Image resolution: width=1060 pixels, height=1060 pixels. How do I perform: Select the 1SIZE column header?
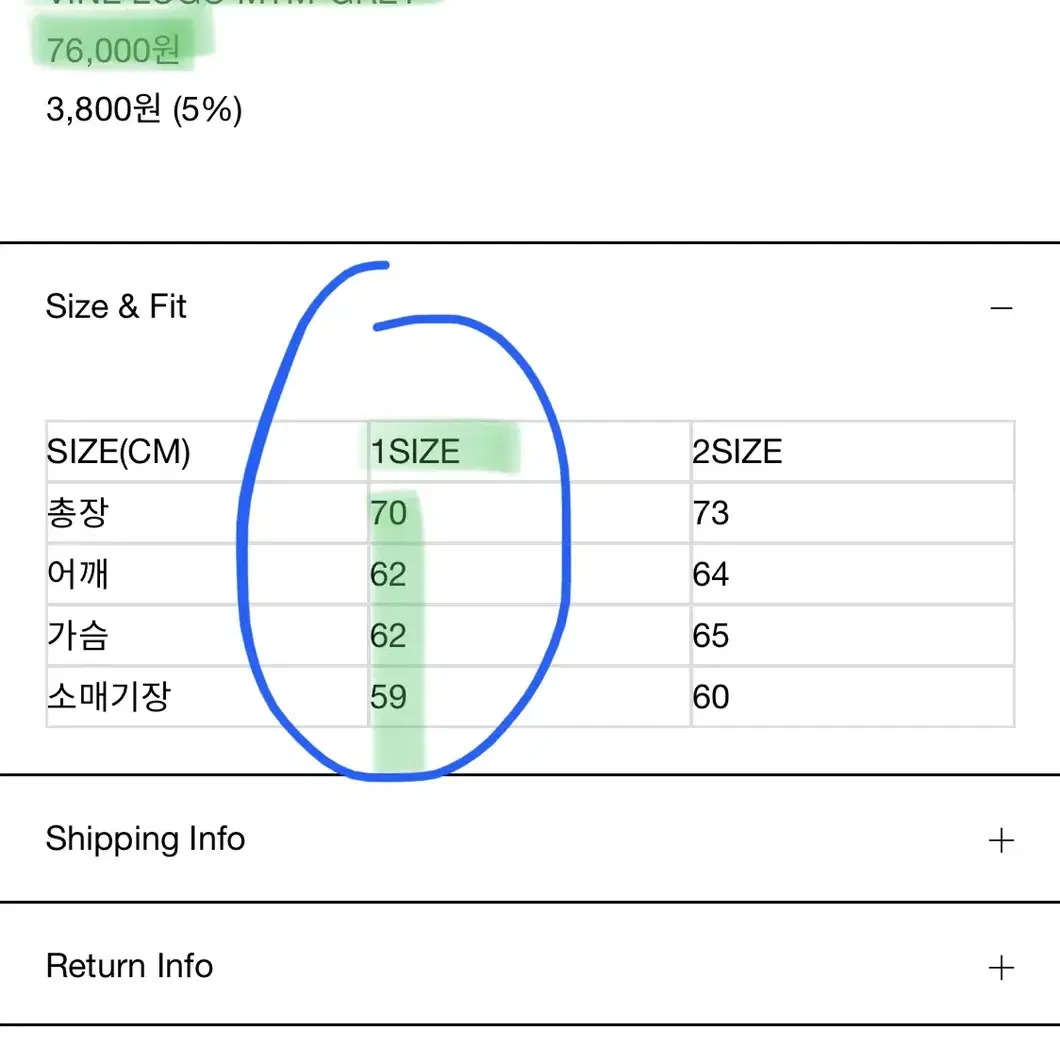[415, 451]
